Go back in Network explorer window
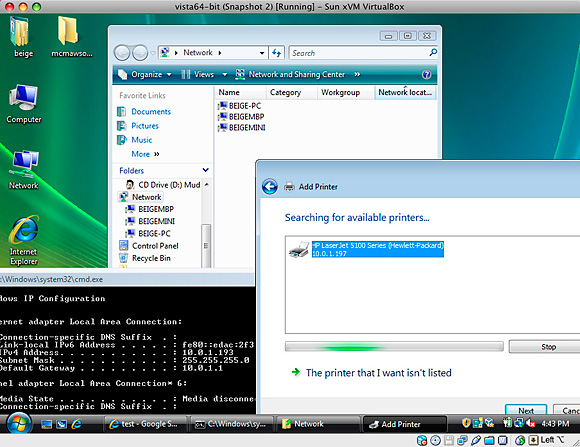 pos(122,53)
